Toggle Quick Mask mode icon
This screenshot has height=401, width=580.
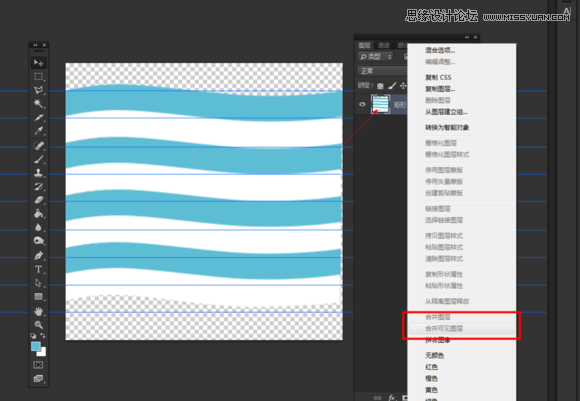(x=38, y=365)
